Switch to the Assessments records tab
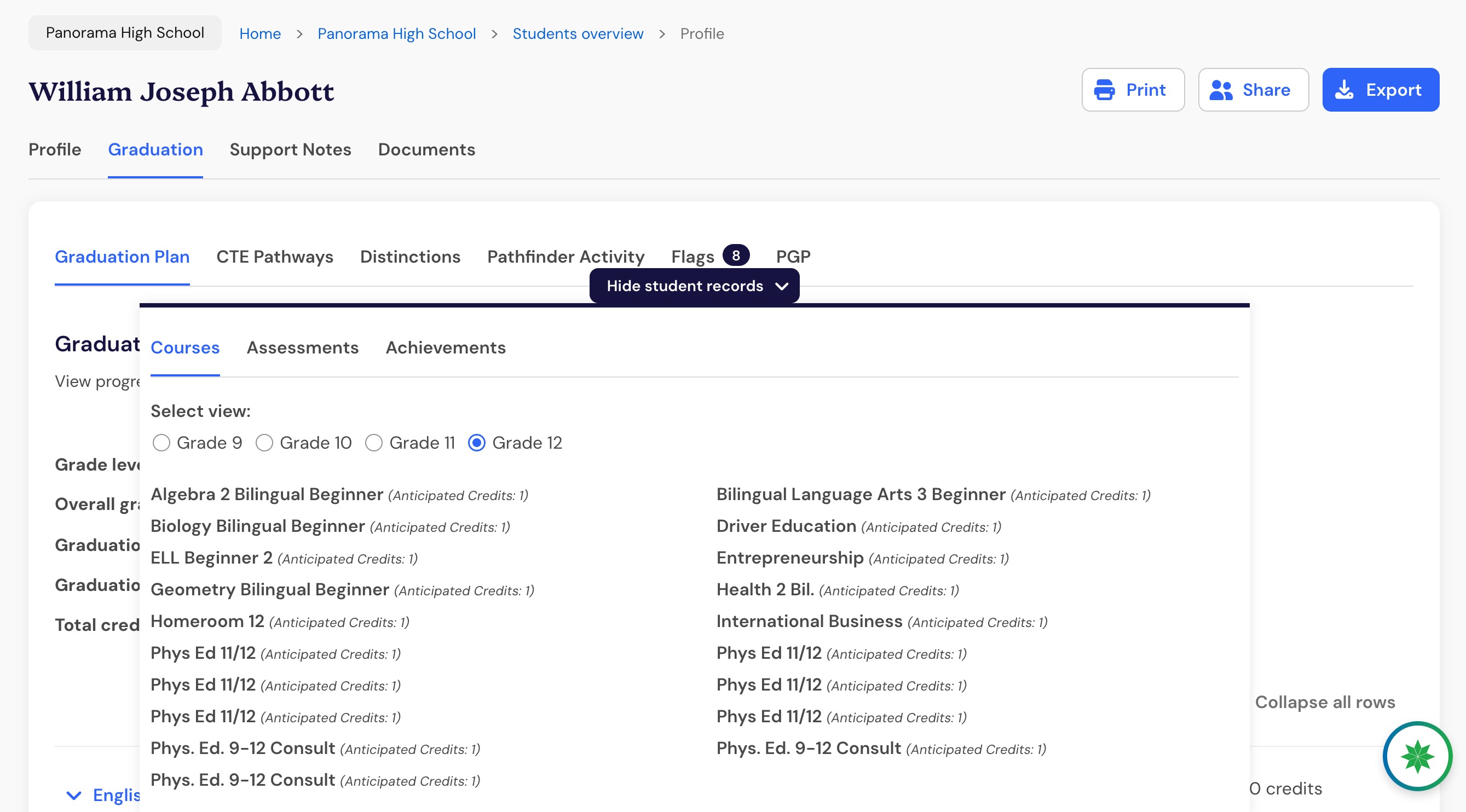 pos(303,347)
